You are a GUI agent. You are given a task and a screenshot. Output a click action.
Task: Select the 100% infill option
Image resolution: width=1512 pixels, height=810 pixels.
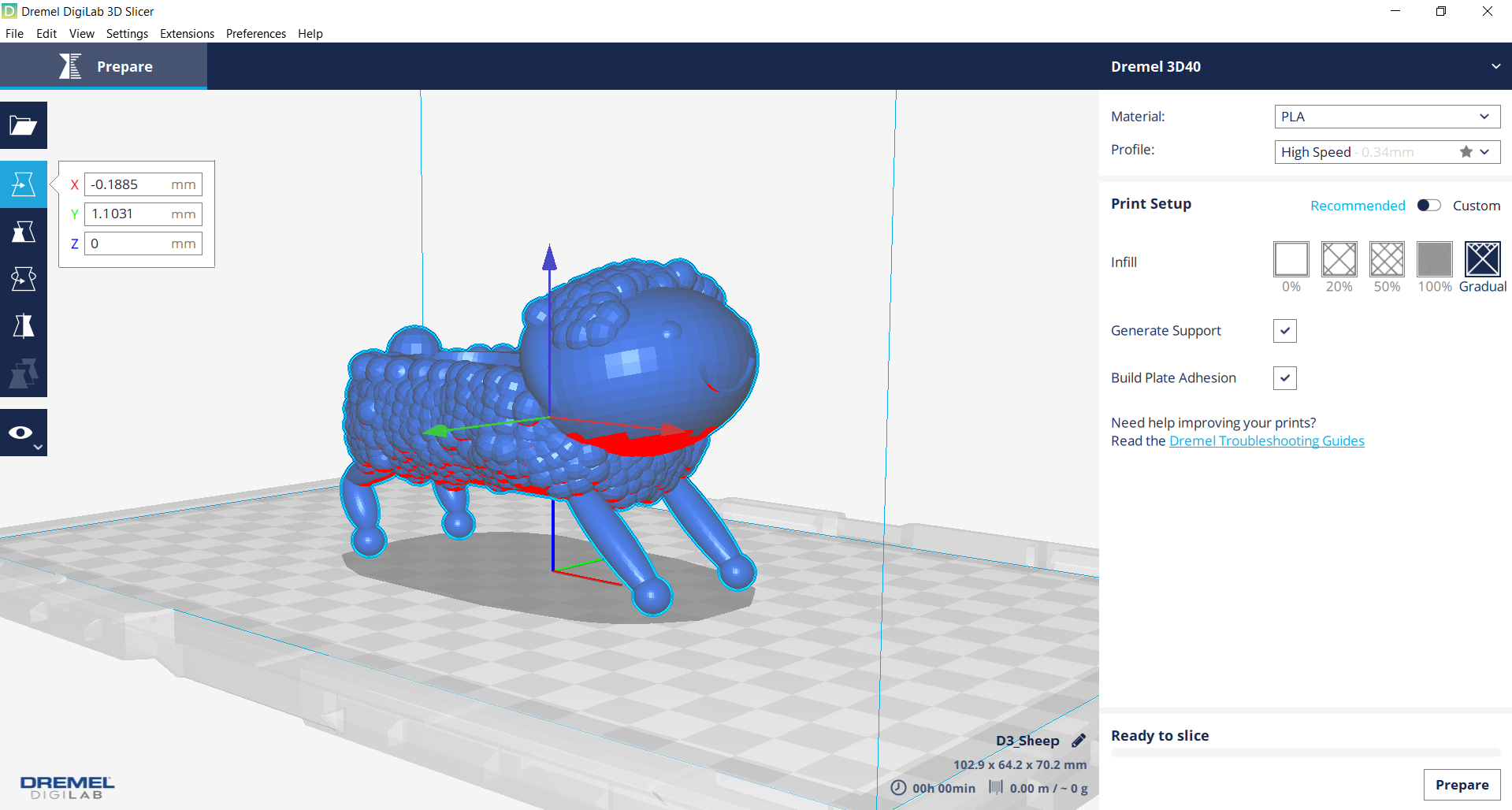(x=1435, y=259)
